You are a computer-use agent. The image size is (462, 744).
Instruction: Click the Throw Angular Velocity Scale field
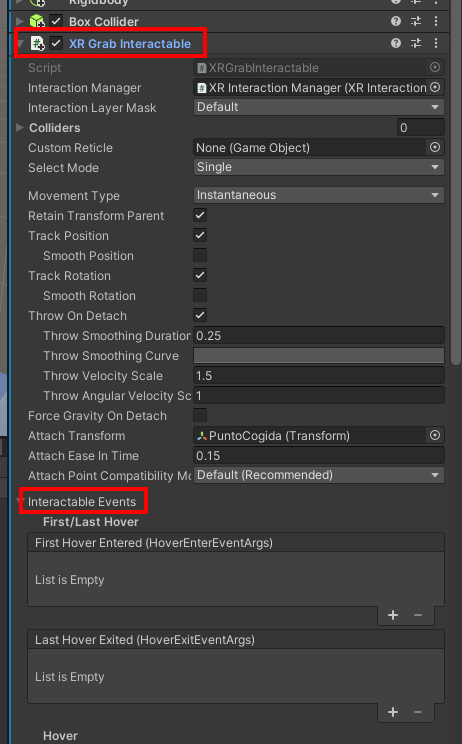click(x=319, y=395)
